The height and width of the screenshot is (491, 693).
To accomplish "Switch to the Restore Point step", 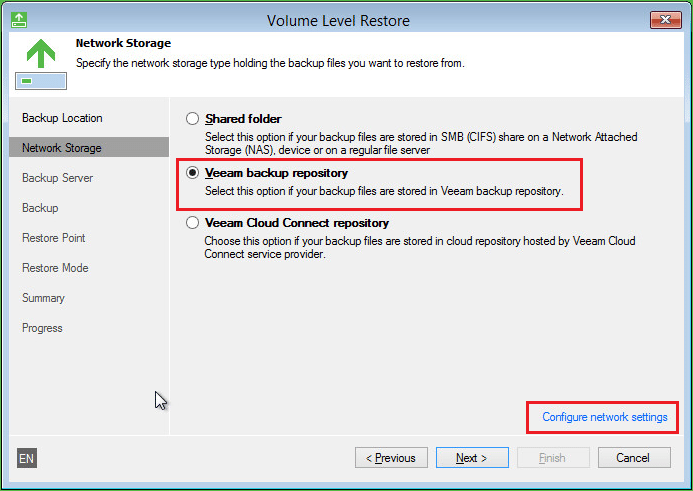I will coord(54,238).
